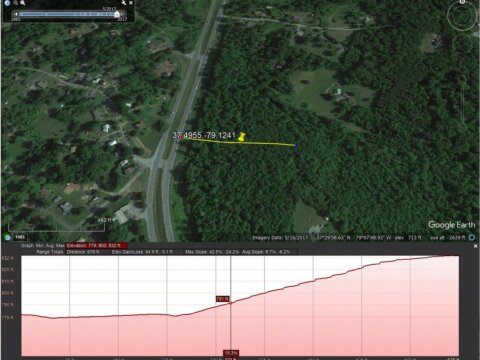Click the North indicator on compass ring
480x360 pixels.
click(462, 2)
